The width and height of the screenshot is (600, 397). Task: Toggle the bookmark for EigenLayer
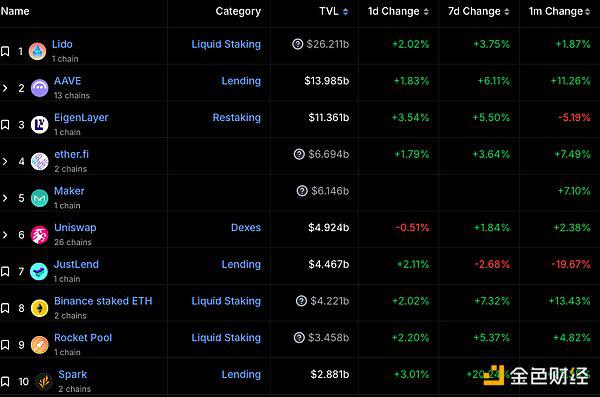(5, 125)
